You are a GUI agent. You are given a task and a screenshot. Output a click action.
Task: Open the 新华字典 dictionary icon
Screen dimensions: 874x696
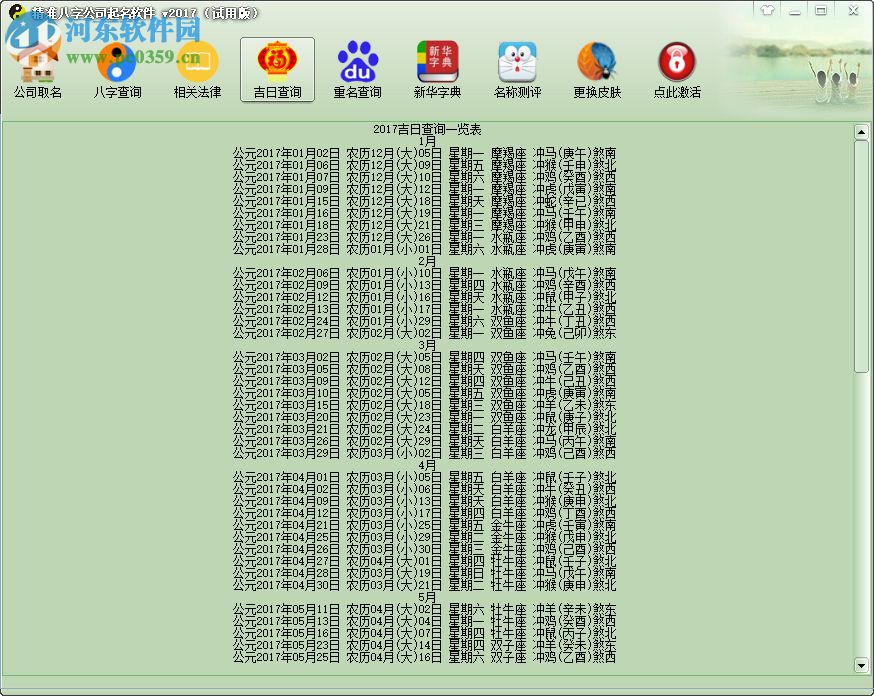pyautogui.click(x=438, y=70)
